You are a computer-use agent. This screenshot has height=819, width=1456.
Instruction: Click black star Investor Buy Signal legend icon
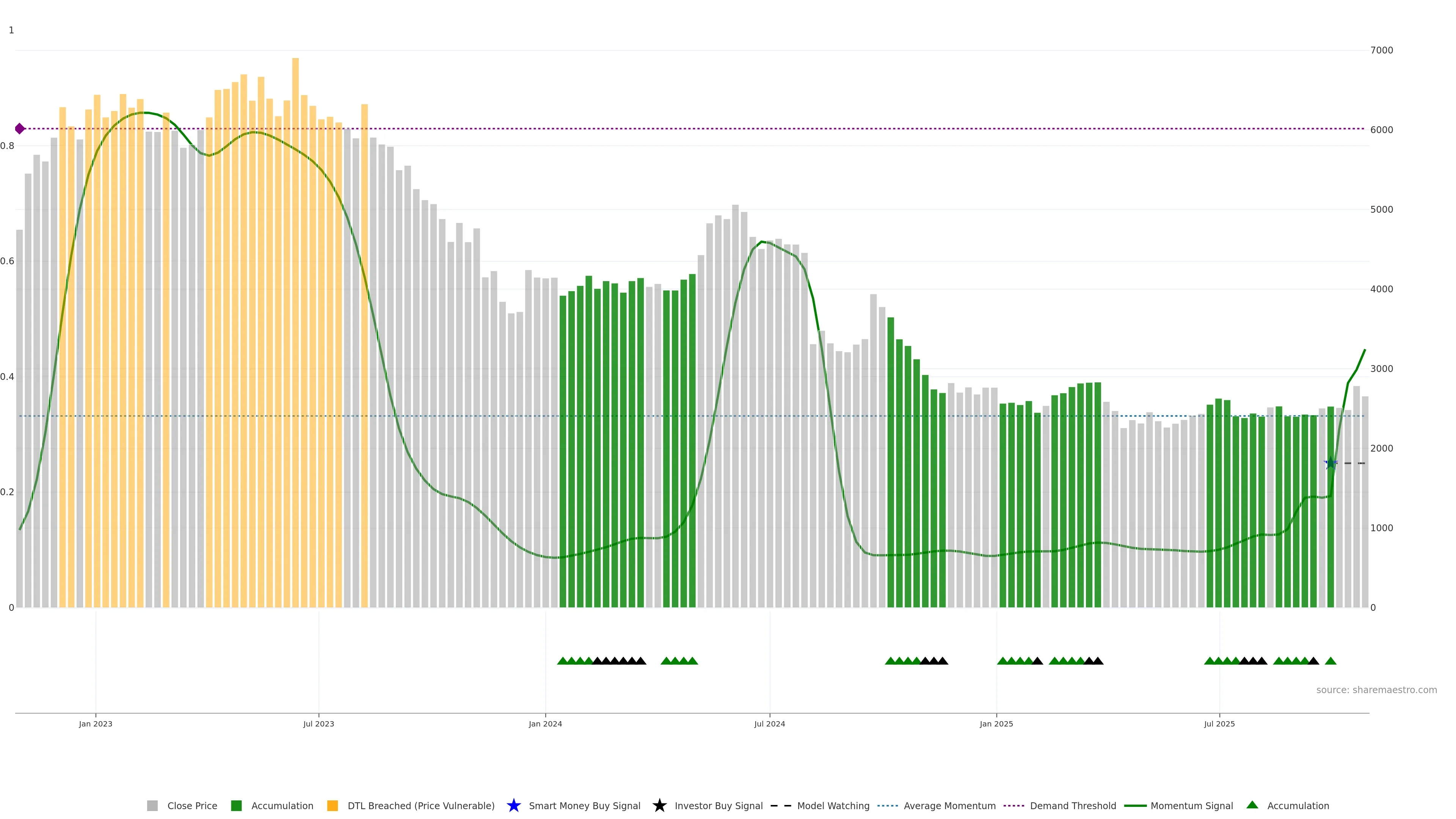pyautogui.click(x=659, y=805)
